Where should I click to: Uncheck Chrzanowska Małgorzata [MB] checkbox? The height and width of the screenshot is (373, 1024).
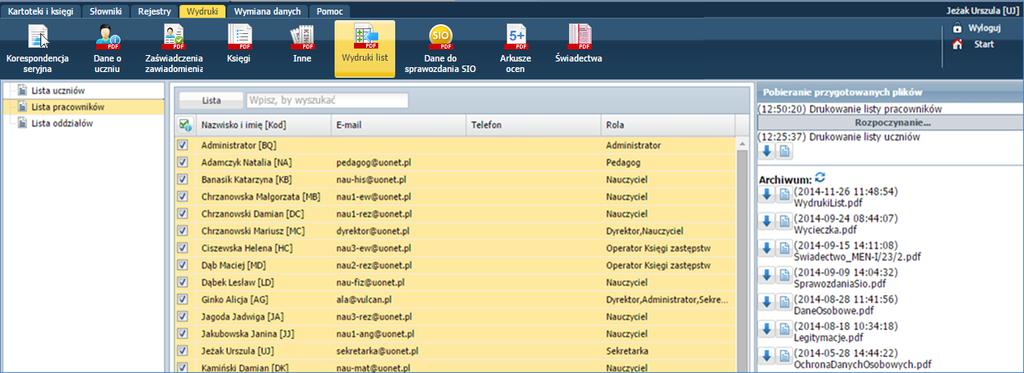pyautogui.click(x=183, y=197)
